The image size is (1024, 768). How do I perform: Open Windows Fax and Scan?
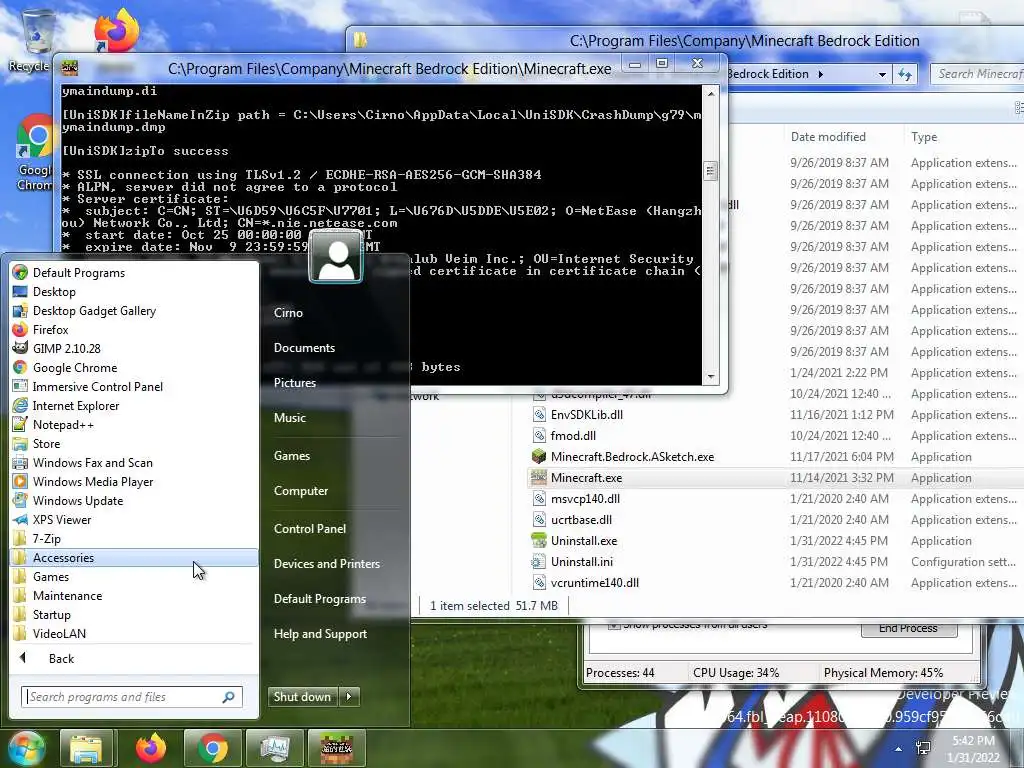click(x=134, y=462)
